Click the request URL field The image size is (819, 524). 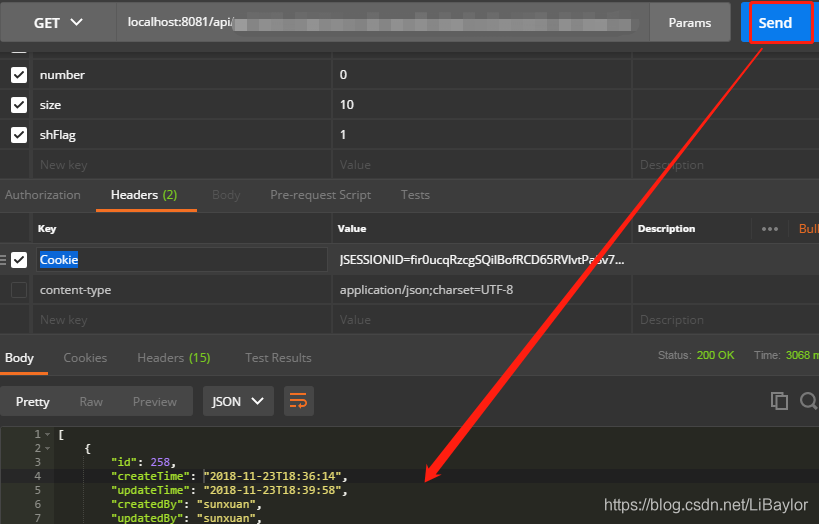coord(383,22)
